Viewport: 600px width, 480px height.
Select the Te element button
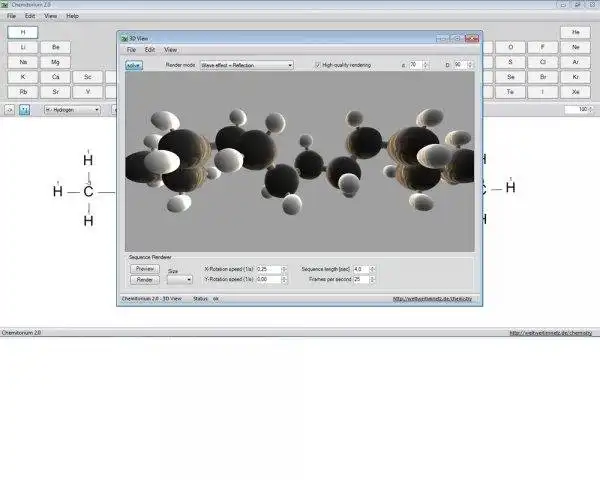coord(510,92)
